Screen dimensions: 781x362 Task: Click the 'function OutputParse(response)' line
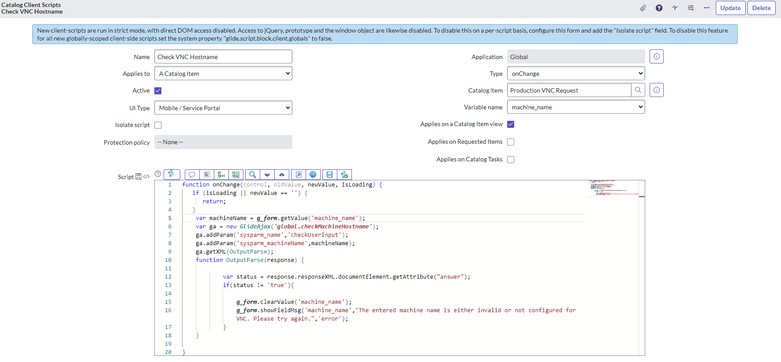tap(250, 260)
